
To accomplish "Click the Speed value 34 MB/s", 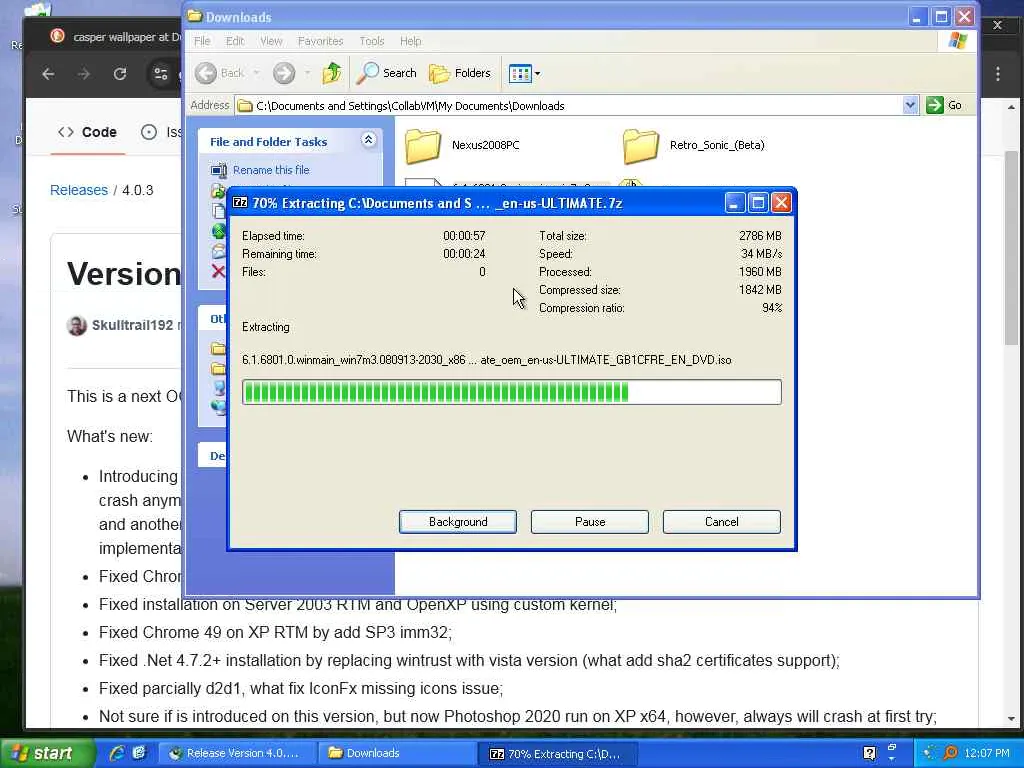I will [761, 254].
